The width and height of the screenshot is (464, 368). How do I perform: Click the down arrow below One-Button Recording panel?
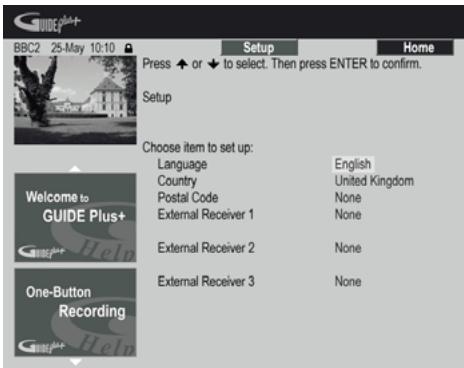coord(76,362)
